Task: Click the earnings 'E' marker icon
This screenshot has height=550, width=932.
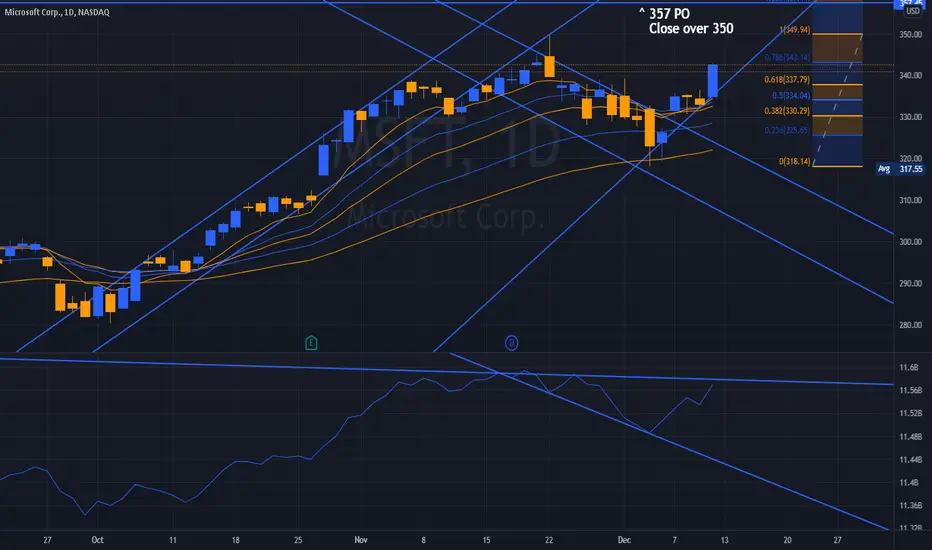Action: (311, 343)
